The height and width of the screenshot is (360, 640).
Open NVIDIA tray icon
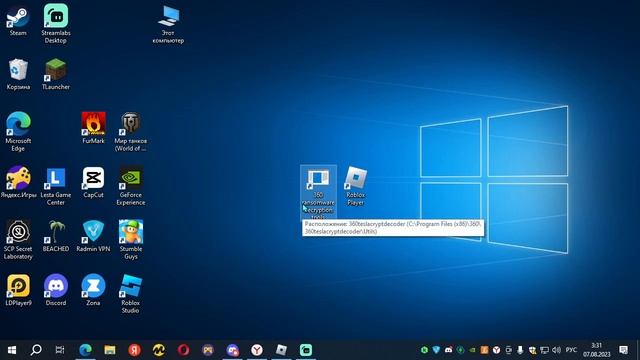point(472,350)
